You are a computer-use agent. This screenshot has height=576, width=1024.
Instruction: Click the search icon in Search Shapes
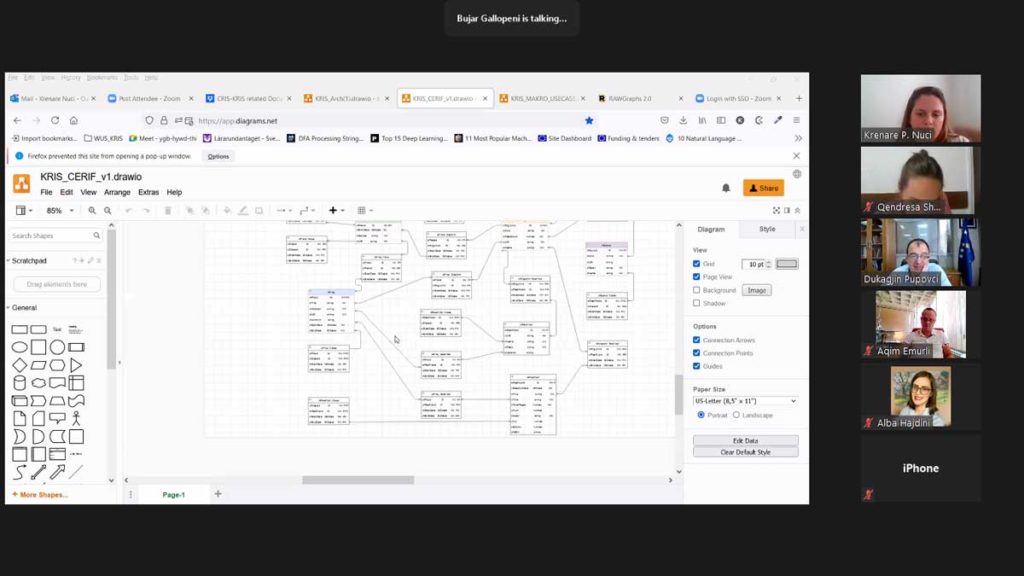[x=97, y=236]
